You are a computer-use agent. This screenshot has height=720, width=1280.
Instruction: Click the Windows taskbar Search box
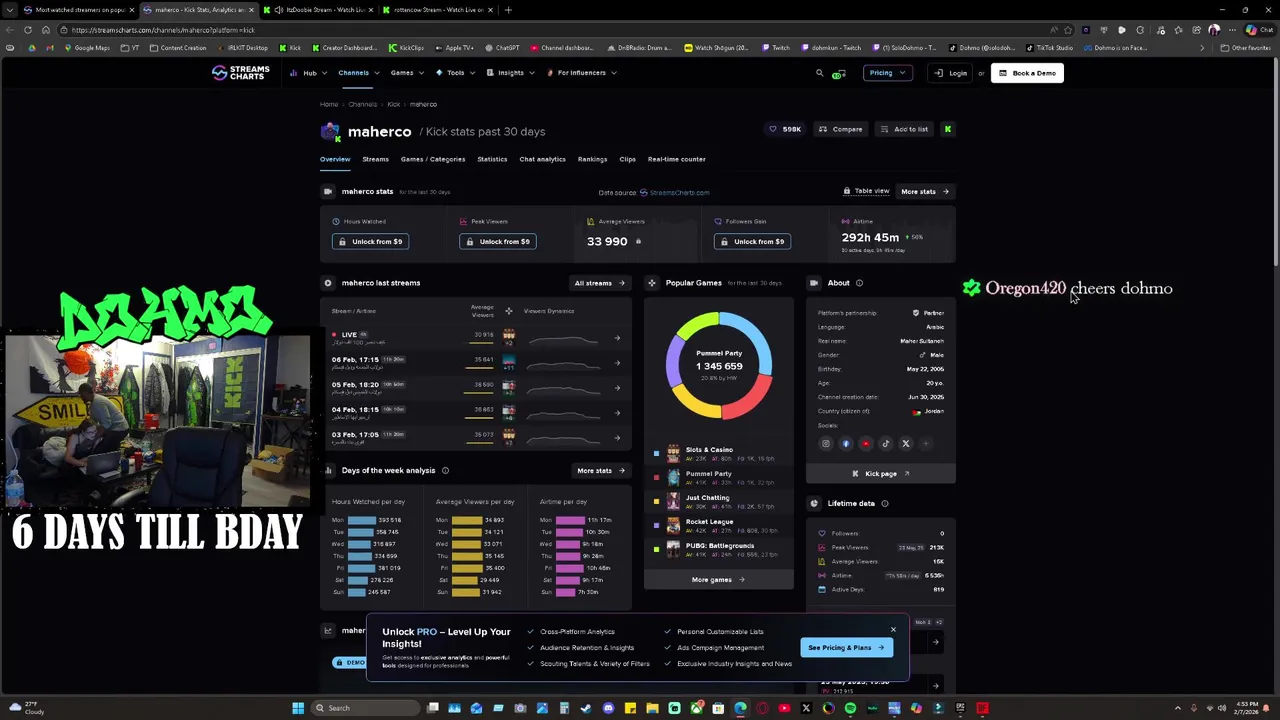click(x=366, y=708)
